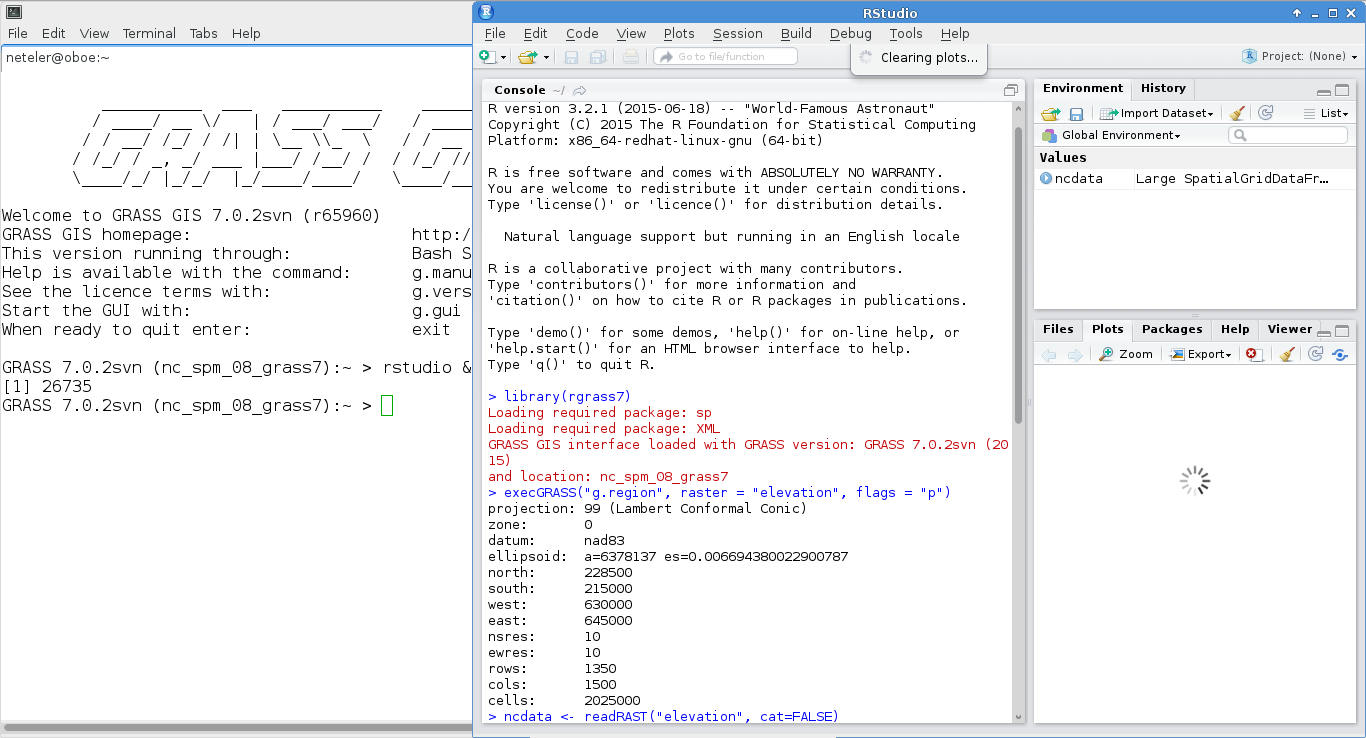Open the terminal window's File menu
1366x738 pixels.
[x=18, y=33]
